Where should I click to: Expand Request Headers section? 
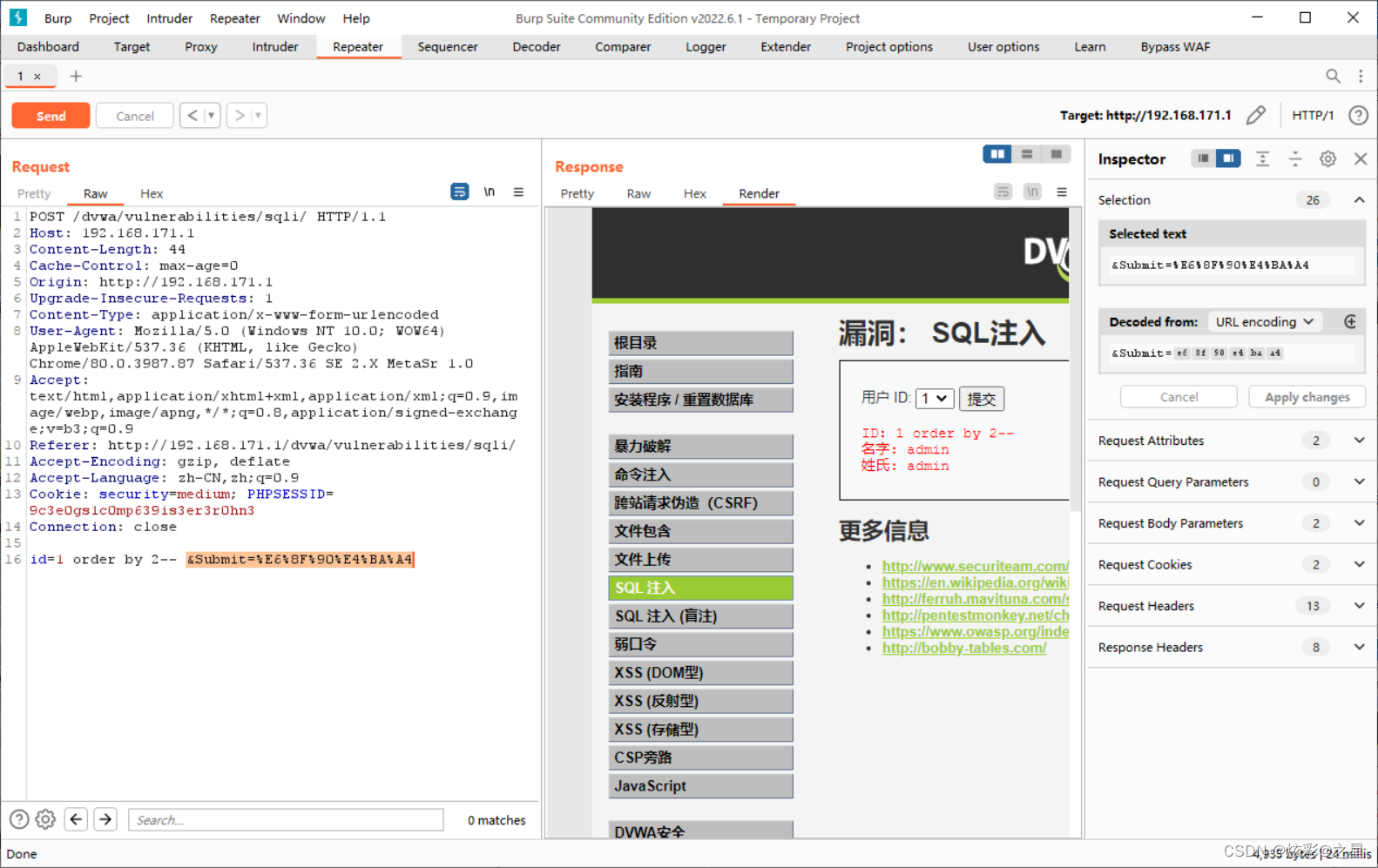[x=1359, y=606]
